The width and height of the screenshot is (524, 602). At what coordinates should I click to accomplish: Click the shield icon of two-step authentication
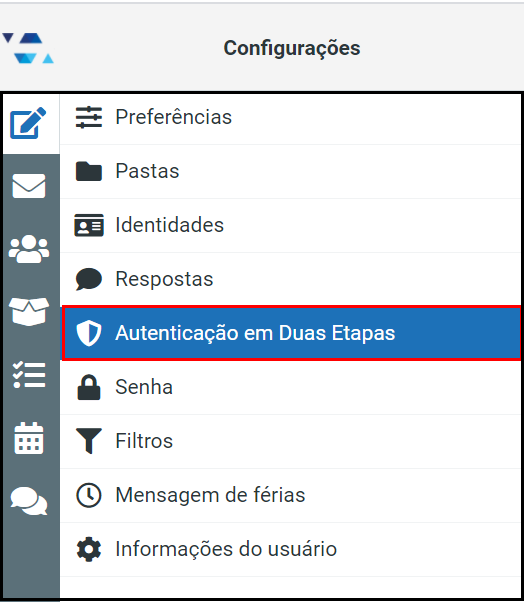point(89,333)
